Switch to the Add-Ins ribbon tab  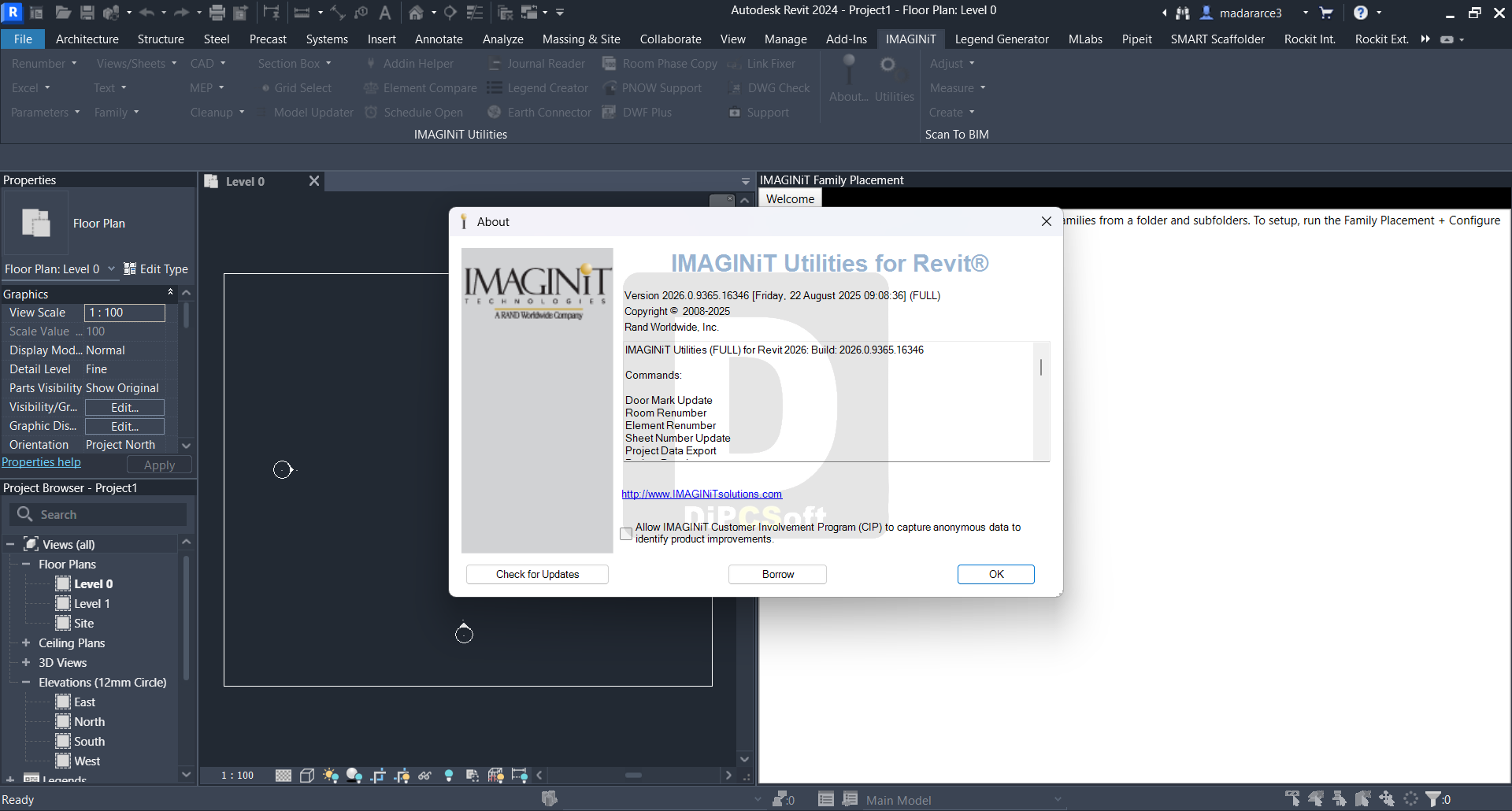pyautogui.click(x=847, y=39)
